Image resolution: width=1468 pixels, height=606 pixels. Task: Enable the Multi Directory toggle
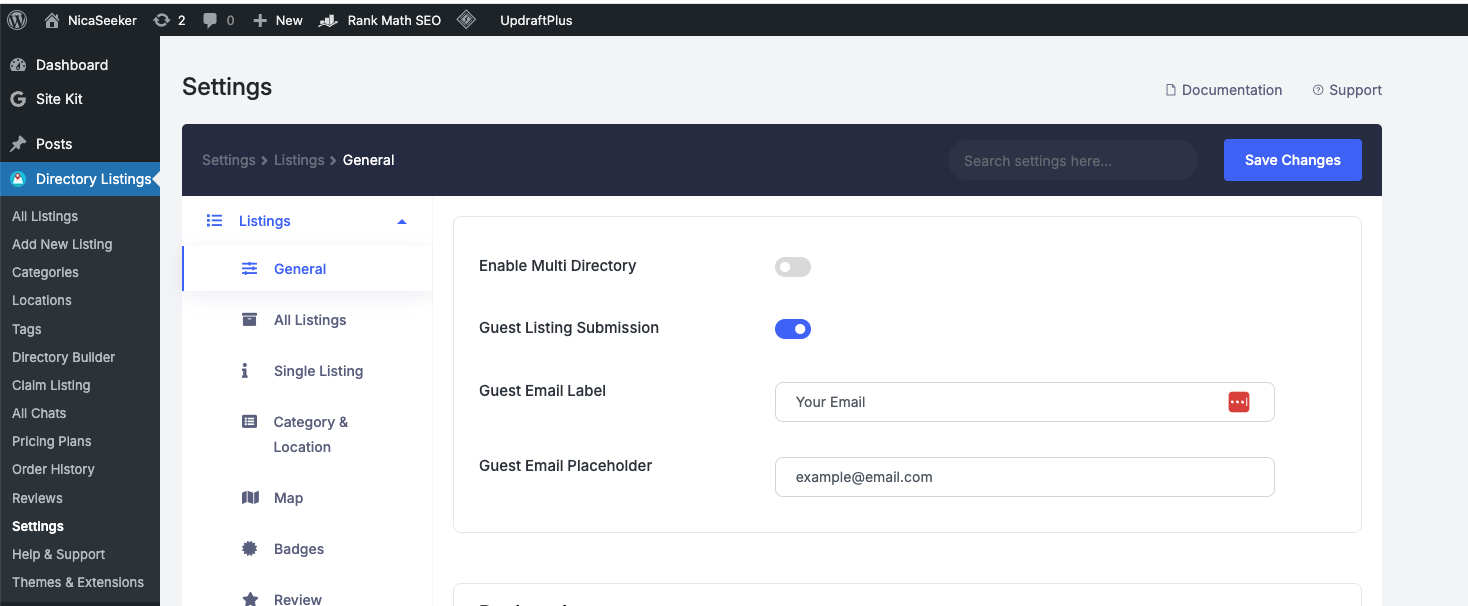(x=792, y=267)
